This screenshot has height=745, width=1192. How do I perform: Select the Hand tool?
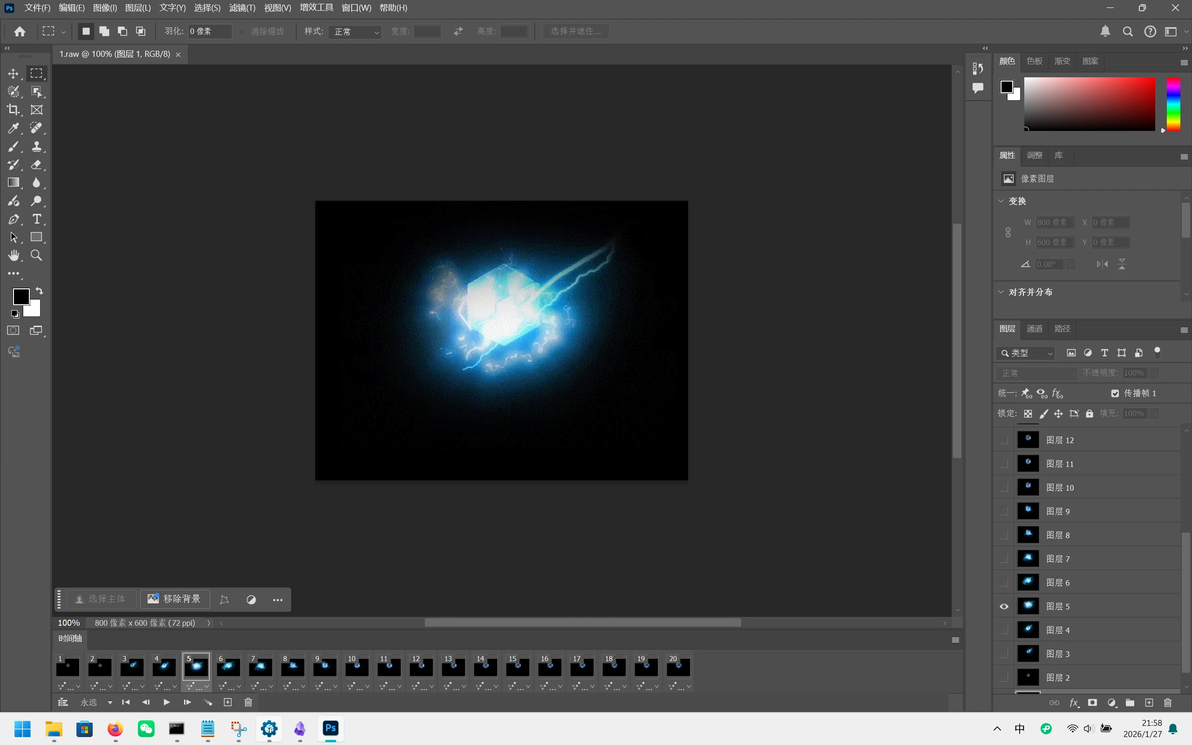tap(14, 255)
